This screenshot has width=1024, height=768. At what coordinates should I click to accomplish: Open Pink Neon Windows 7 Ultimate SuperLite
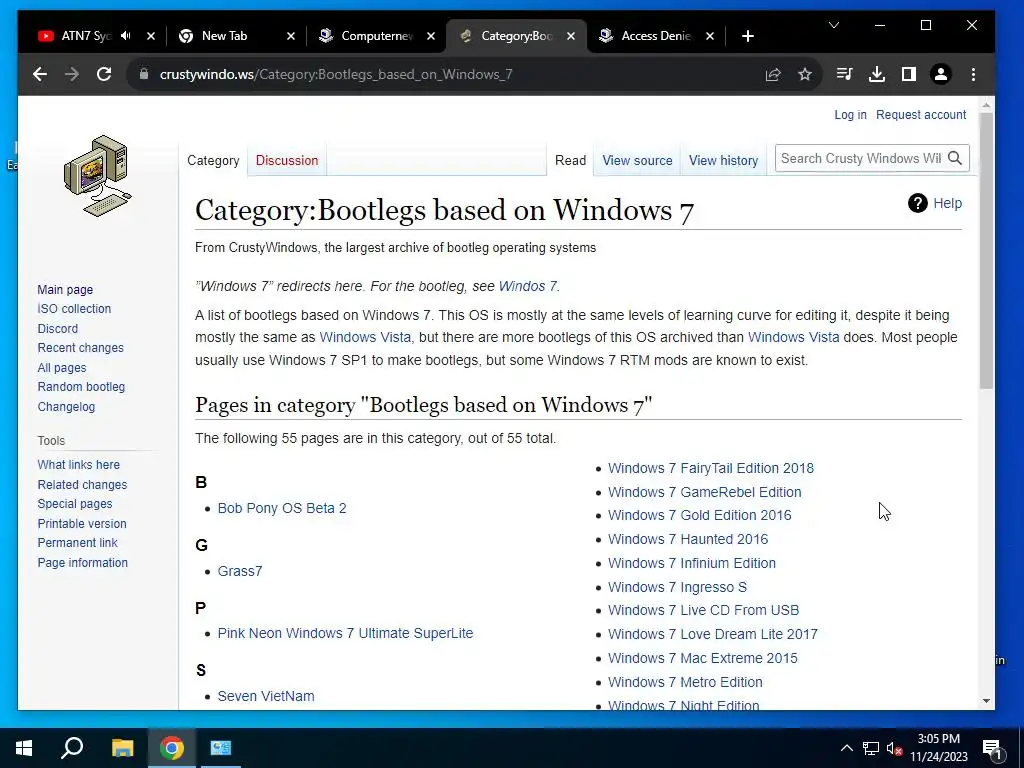point(345,633)
